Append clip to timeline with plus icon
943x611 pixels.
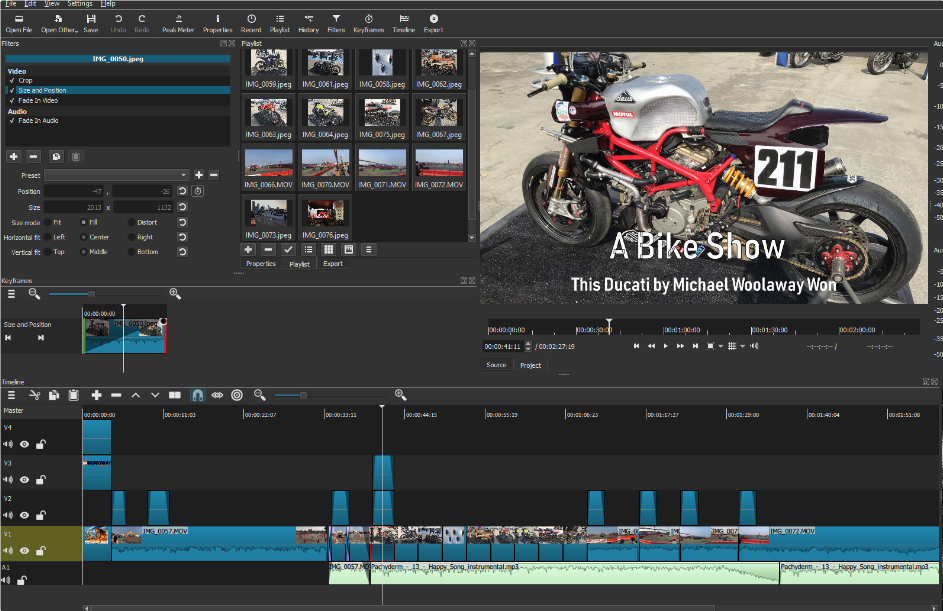96,395
